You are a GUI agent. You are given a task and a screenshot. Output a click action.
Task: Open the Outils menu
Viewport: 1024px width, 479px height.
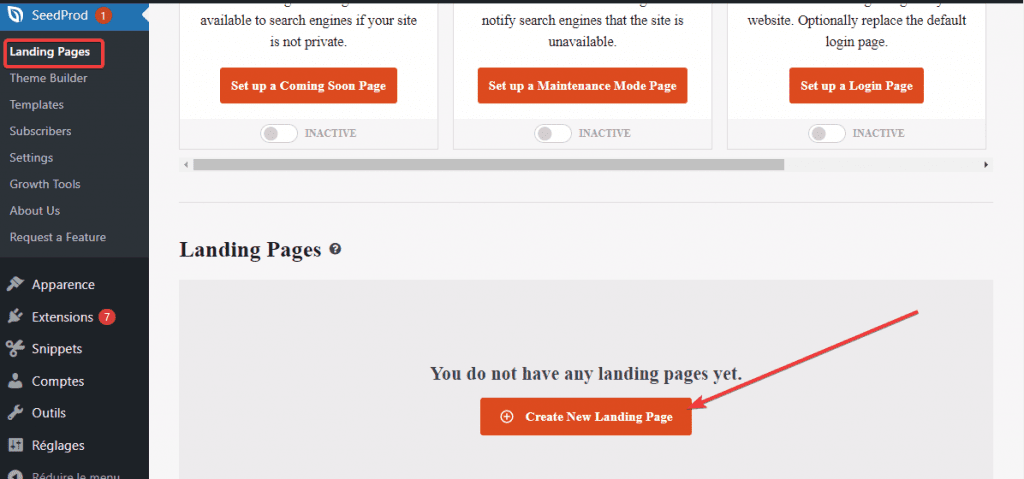pos(49,413)
